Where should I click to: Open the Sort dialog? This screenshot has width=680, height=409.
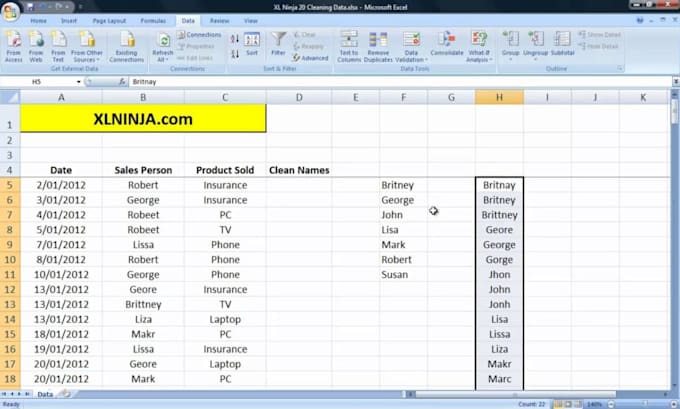[x=252, y=44]
